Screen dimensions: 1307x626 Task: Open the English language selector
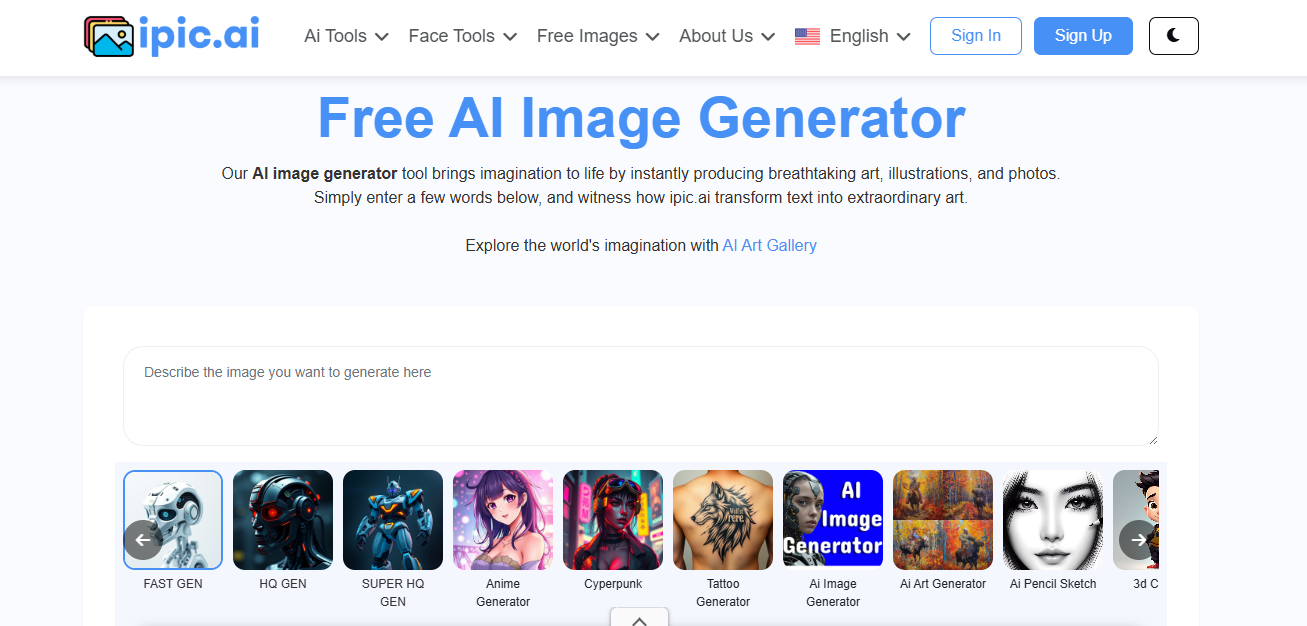tap(853, 36)
